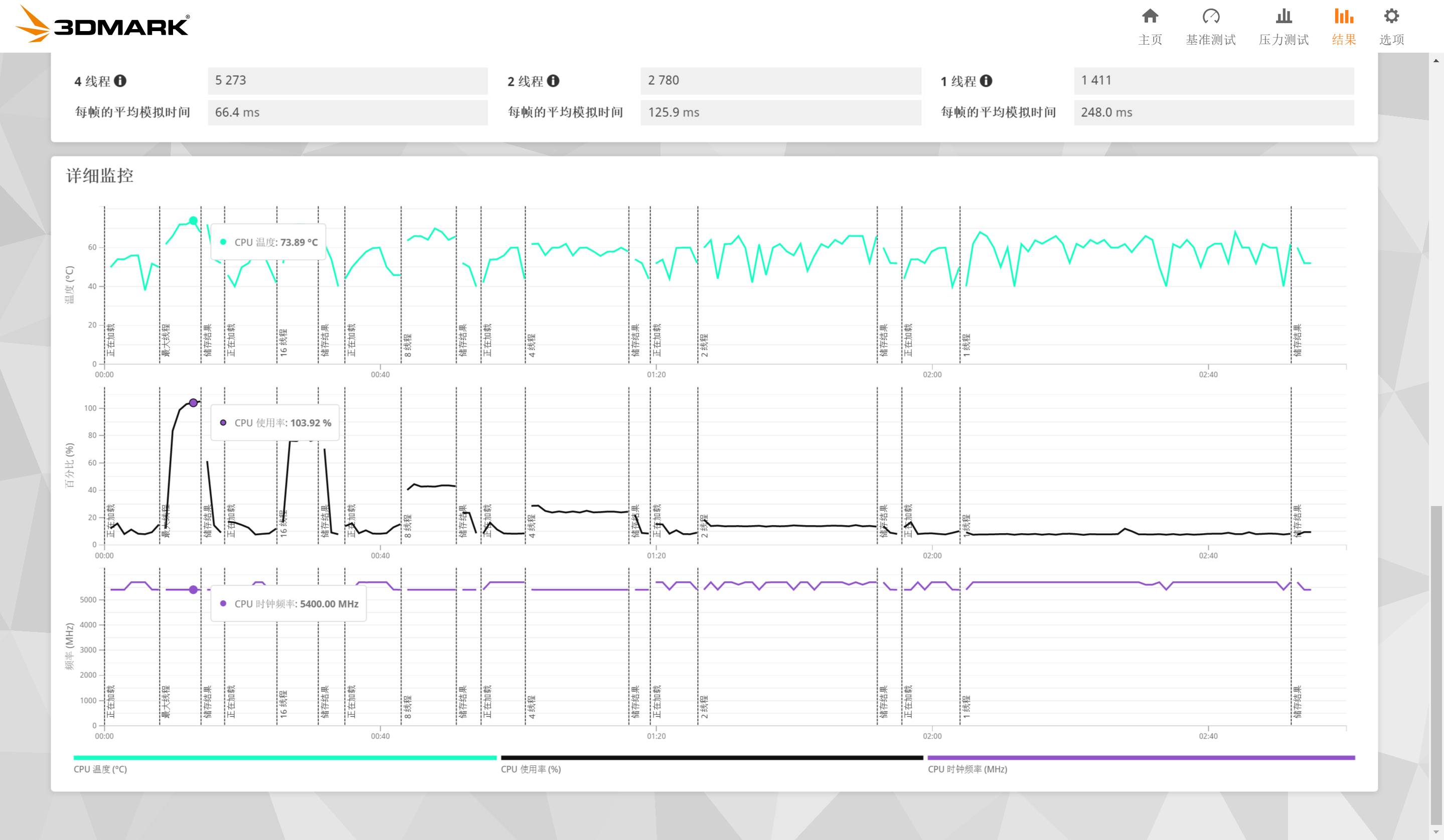Click the info icon next to 4 线程
The width and height of the screenshot is (1444, 840).
pyautogui.click(x=120, y=81)
